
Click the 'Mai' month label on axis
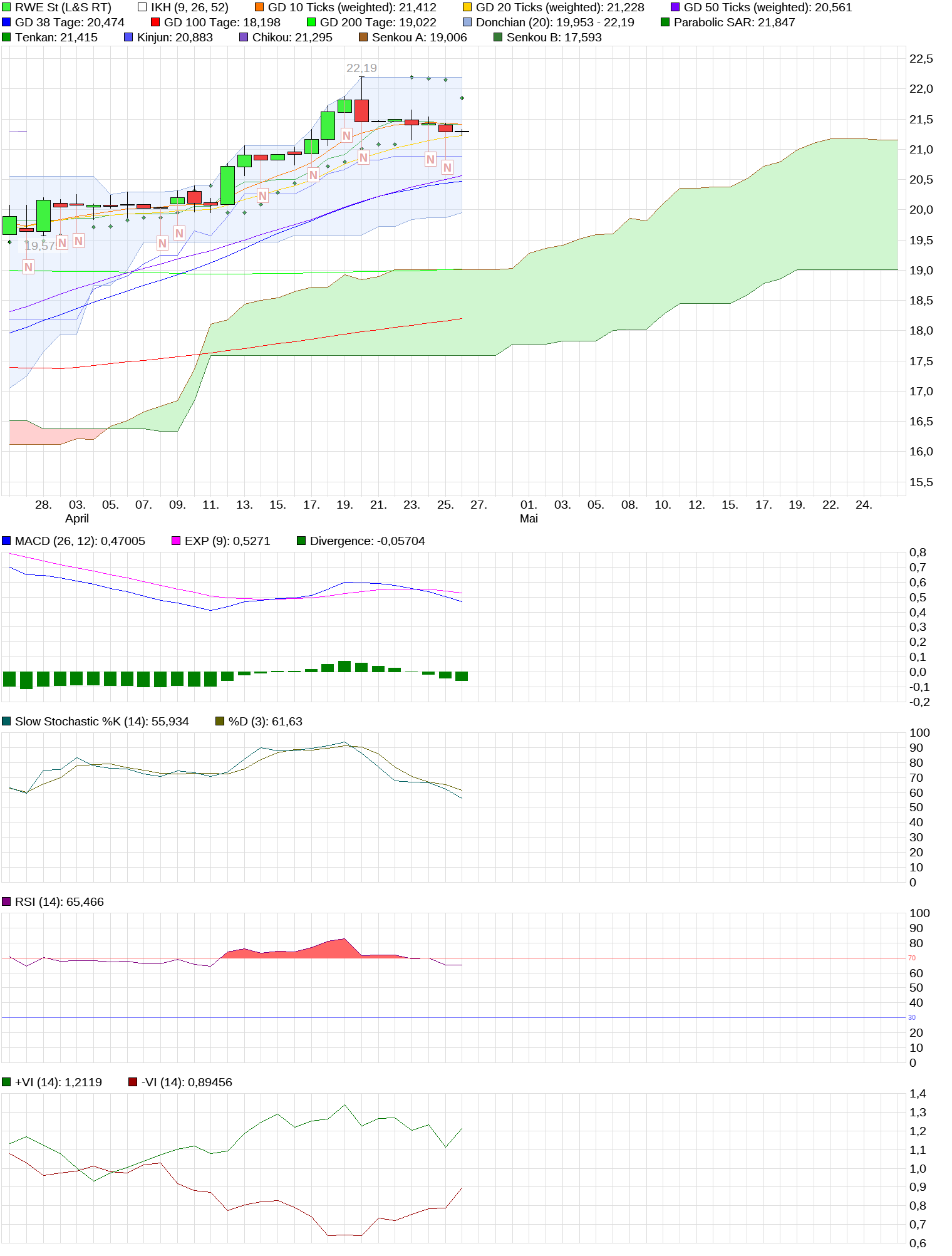point(529,519)
